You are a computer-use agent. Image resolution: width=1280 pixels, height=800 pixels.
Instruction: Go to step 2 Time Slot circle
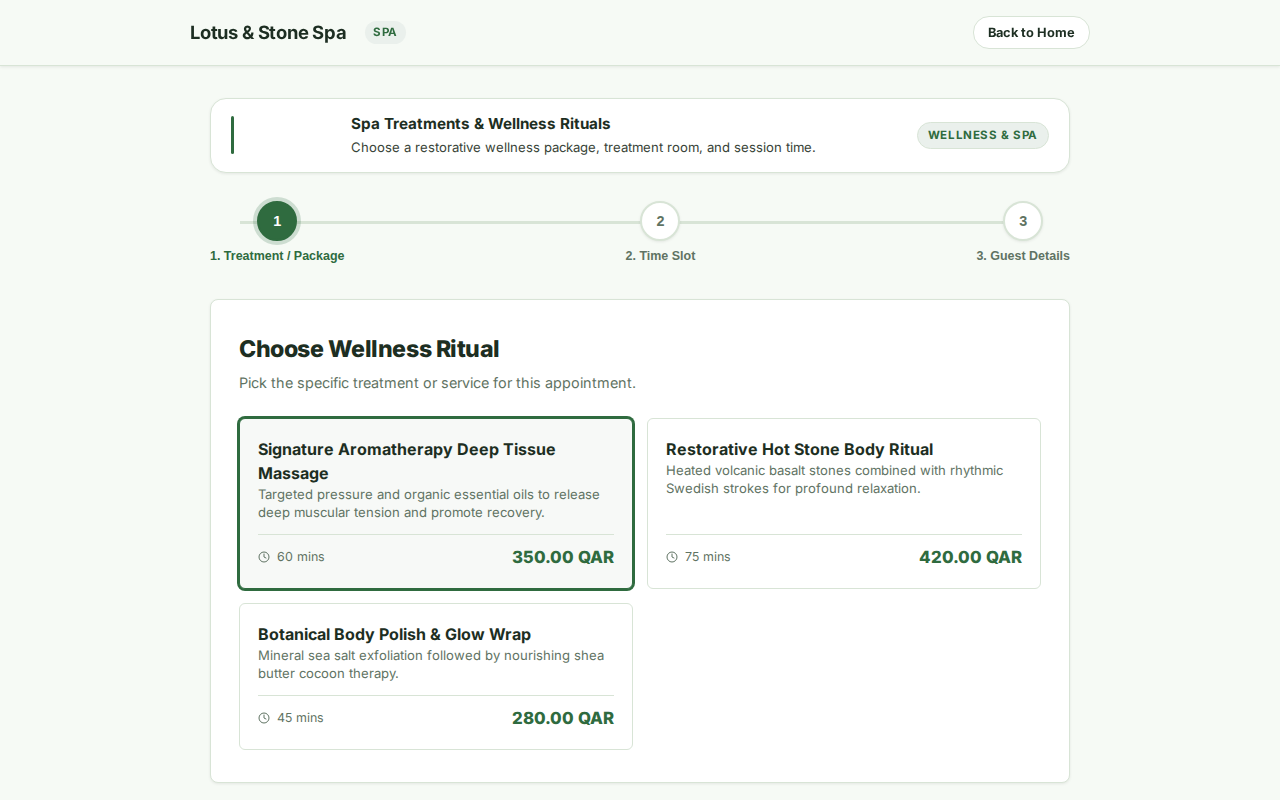click(x=660, y=221)
